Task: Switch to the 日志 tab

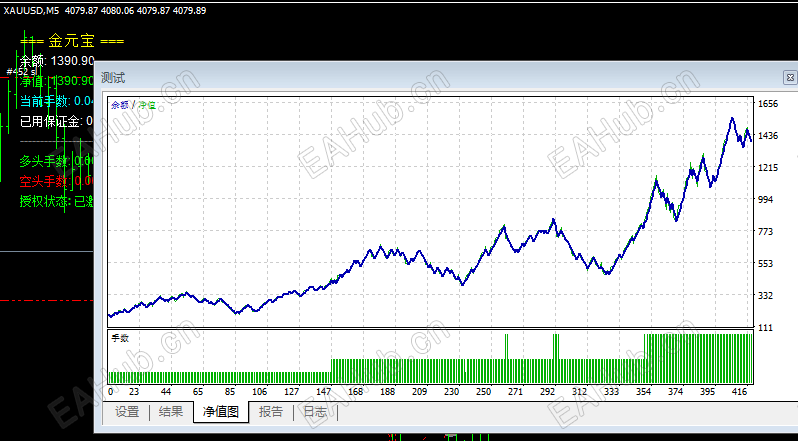Action: tap(315, 412)
